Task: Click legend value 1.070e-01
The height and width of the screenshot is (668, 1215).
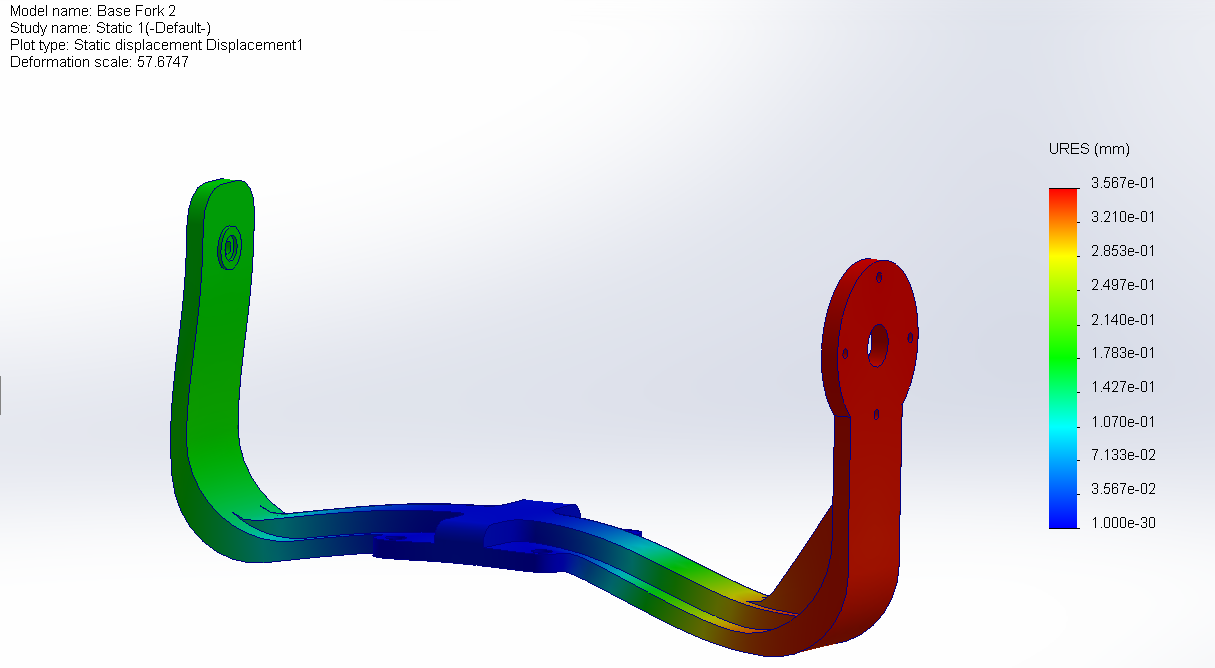Action: click(1124, 421)
